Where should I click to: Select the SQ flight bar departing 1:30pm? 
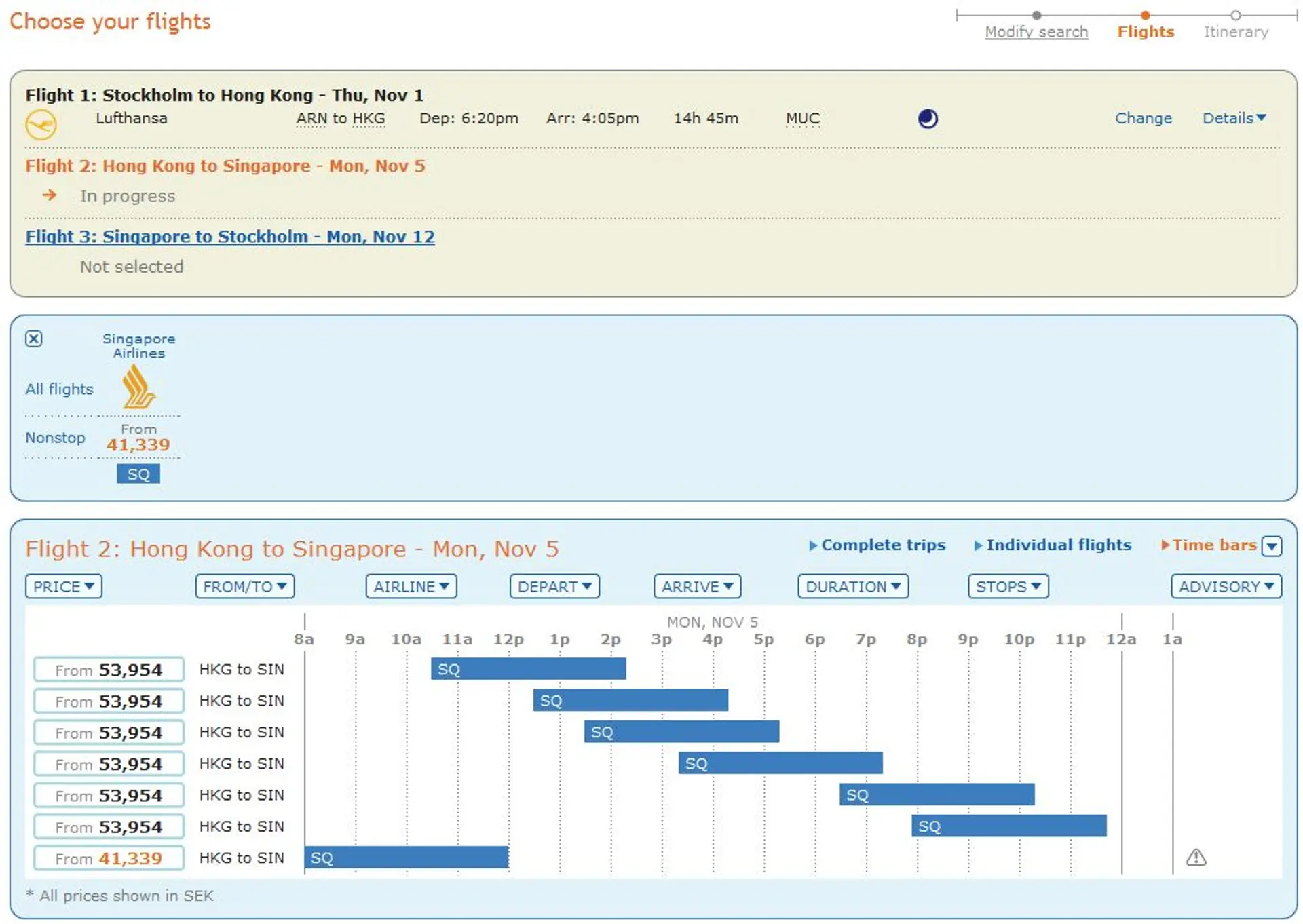tap(681, 731)
